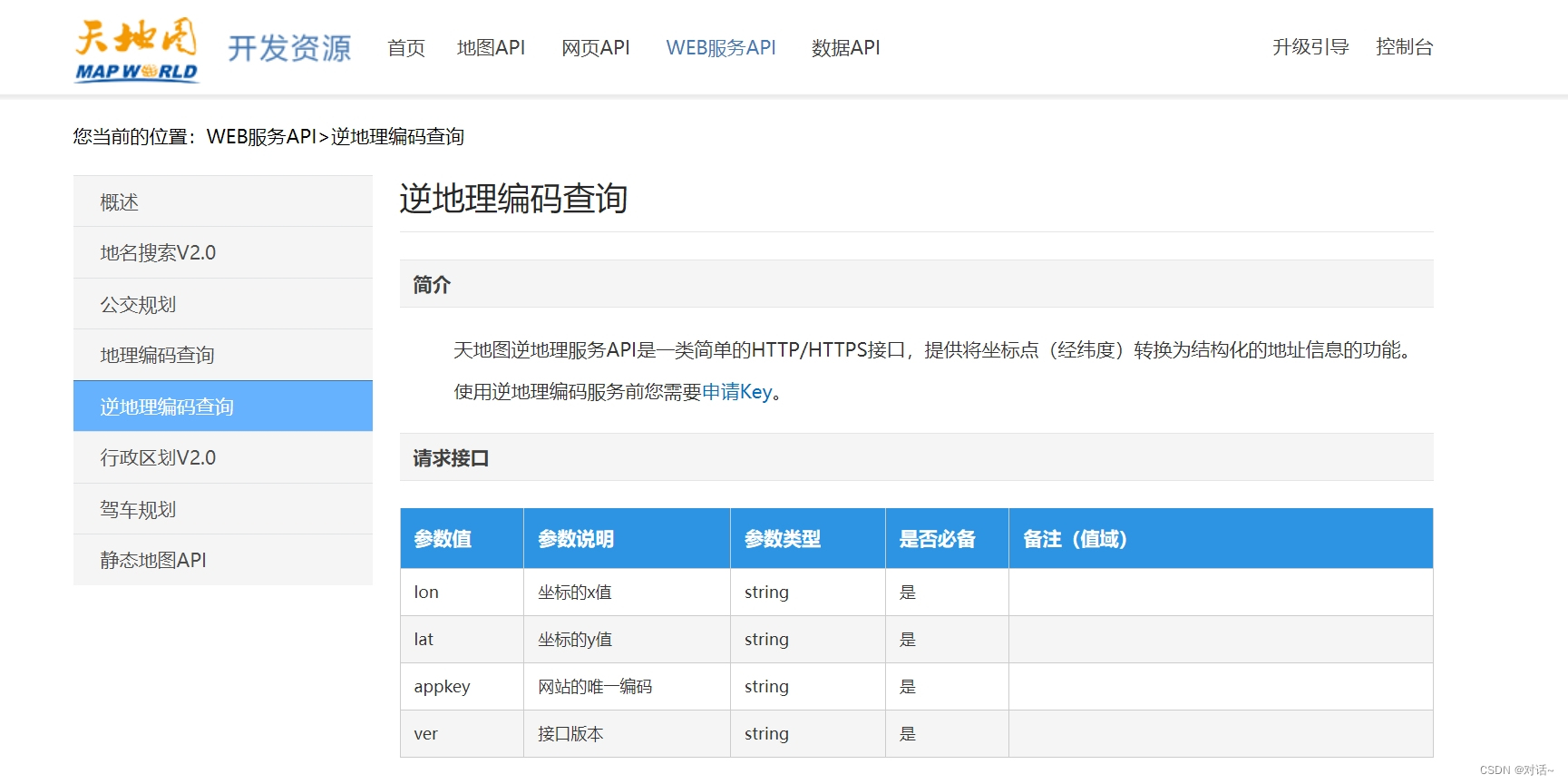
Task: Open 公交规划 sidebar entry
Action: [223, 304]
